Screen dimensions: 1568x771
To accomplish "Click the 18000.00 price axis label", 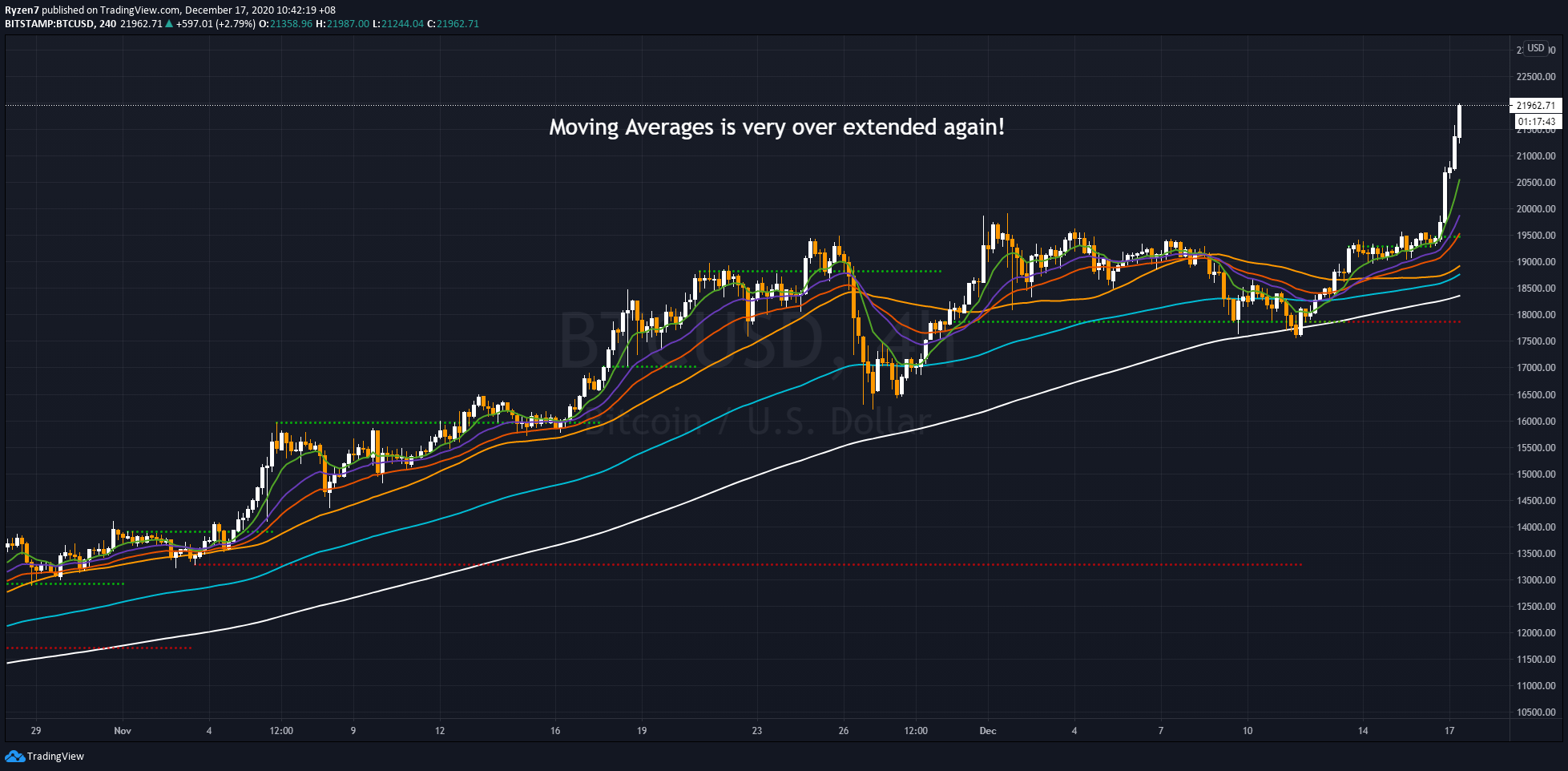I will [1536, 315].
